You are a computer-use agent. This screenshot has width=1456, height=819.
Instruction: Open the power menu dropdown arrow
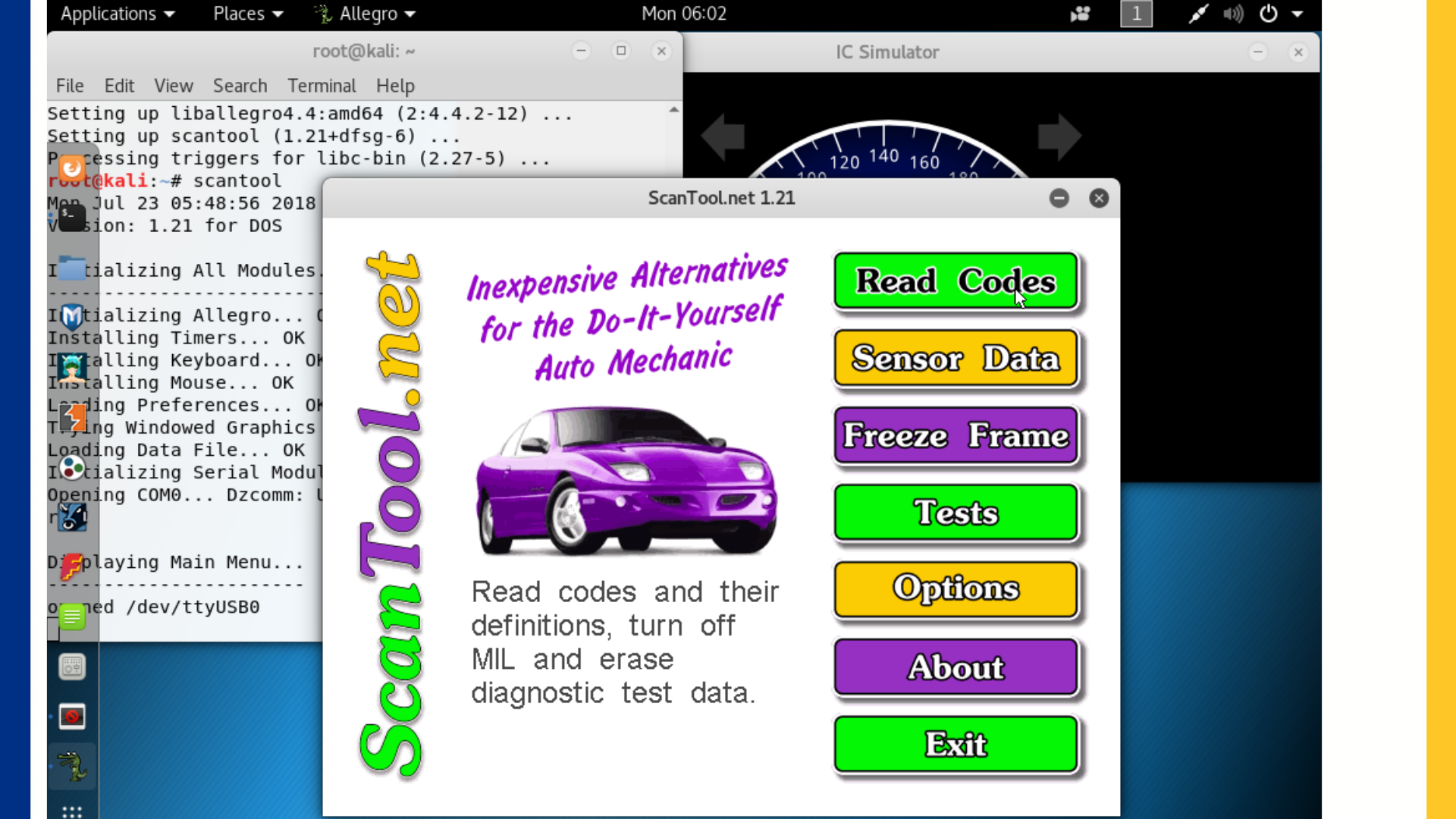1298,14
